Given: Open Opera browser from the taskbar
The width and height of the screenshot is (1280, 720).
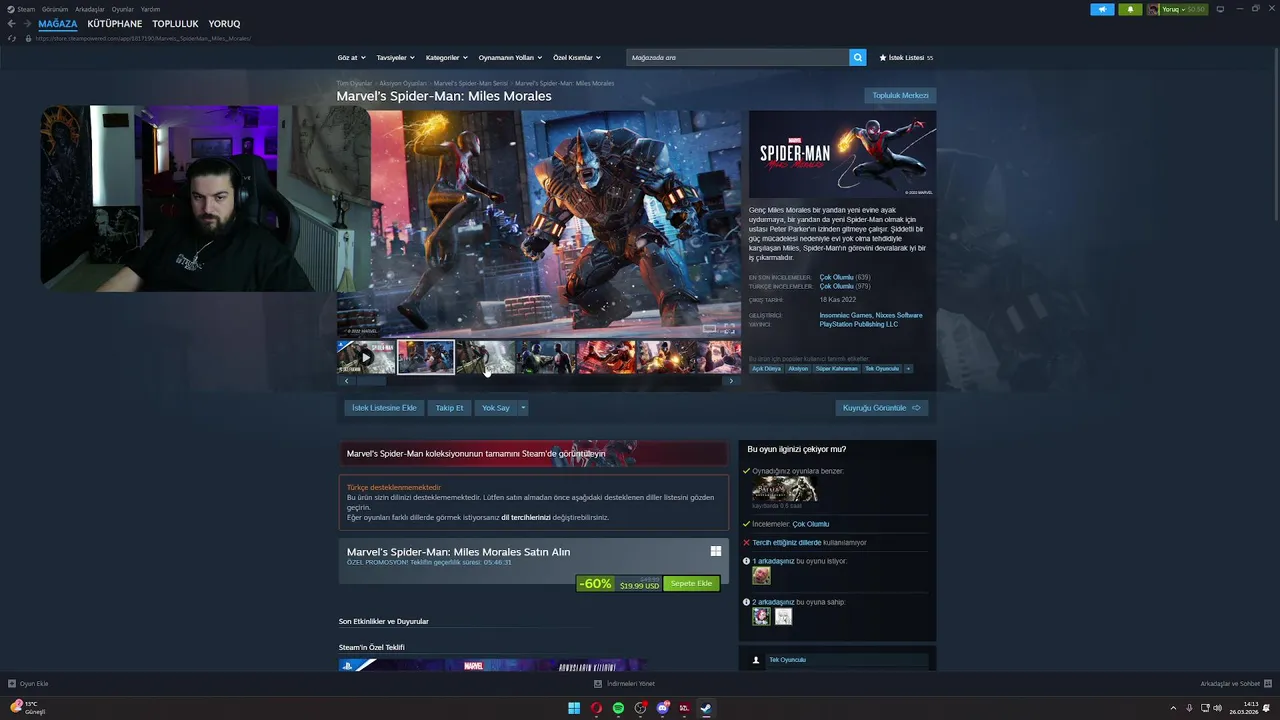Looking at the screenshot, I should pyautogui.click(x=596, y=708).
